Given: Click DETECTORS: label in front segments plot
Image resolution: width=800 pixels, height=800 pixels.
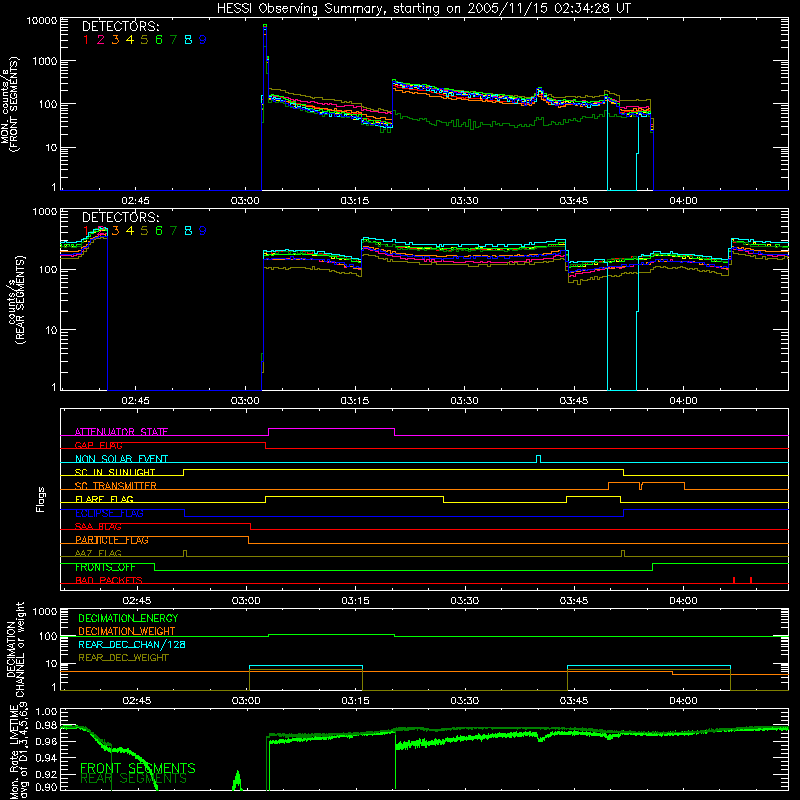Looking at the screenshot, I should [120, 27].
